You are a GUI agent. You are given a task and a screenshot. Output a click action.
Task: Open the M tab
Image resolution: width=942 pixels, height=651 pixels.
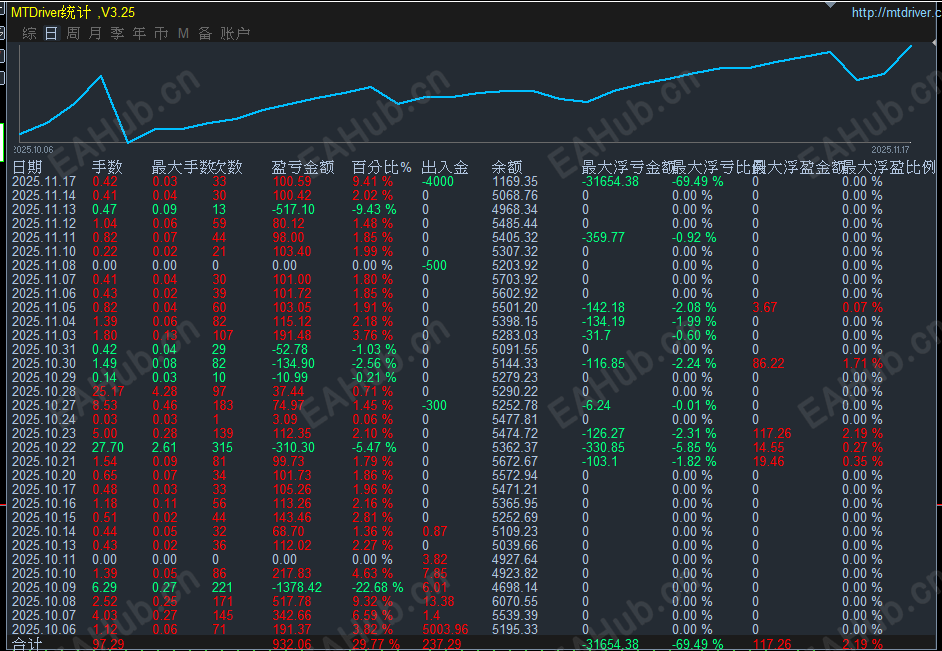tap(183, 33)
